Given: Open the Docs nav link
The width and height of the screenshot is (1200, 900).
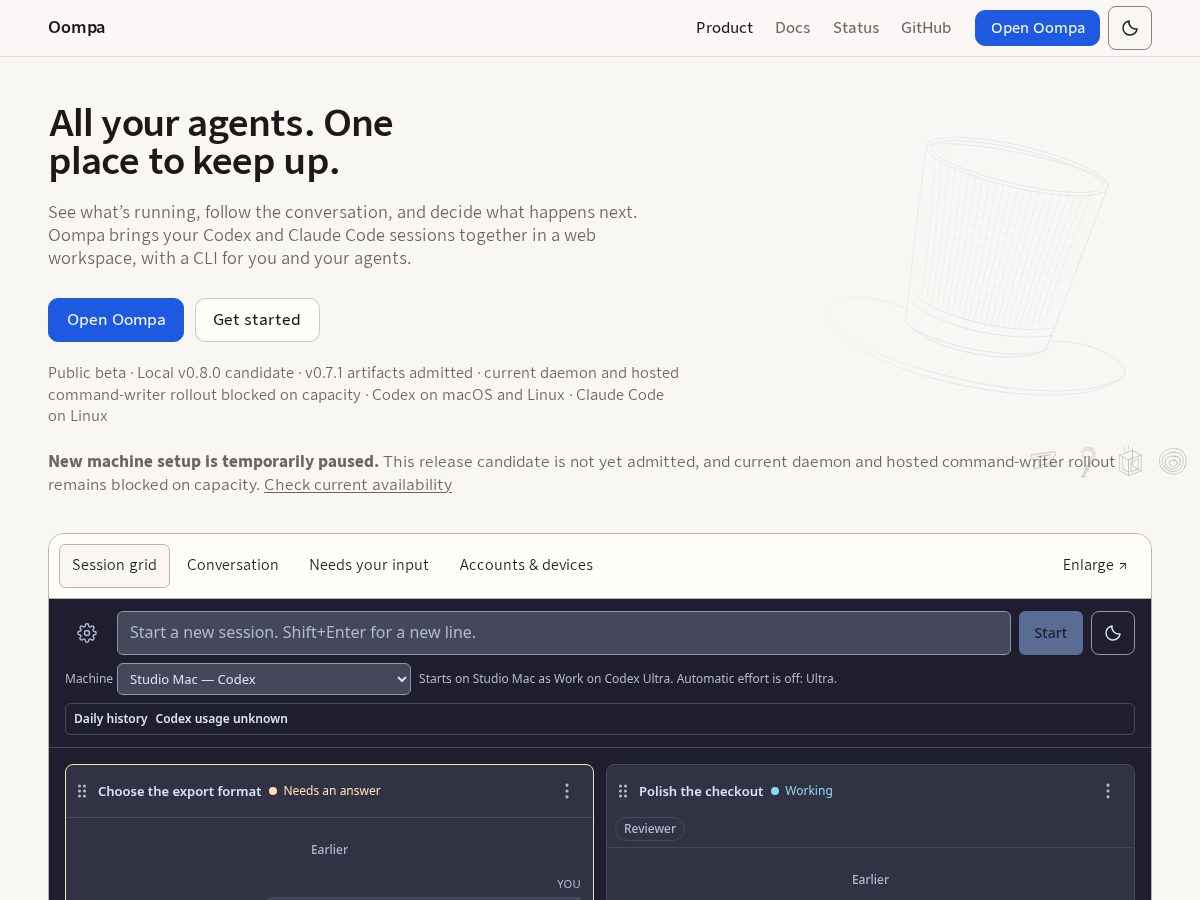Looking at the screenshot, I should coord(793,28).
